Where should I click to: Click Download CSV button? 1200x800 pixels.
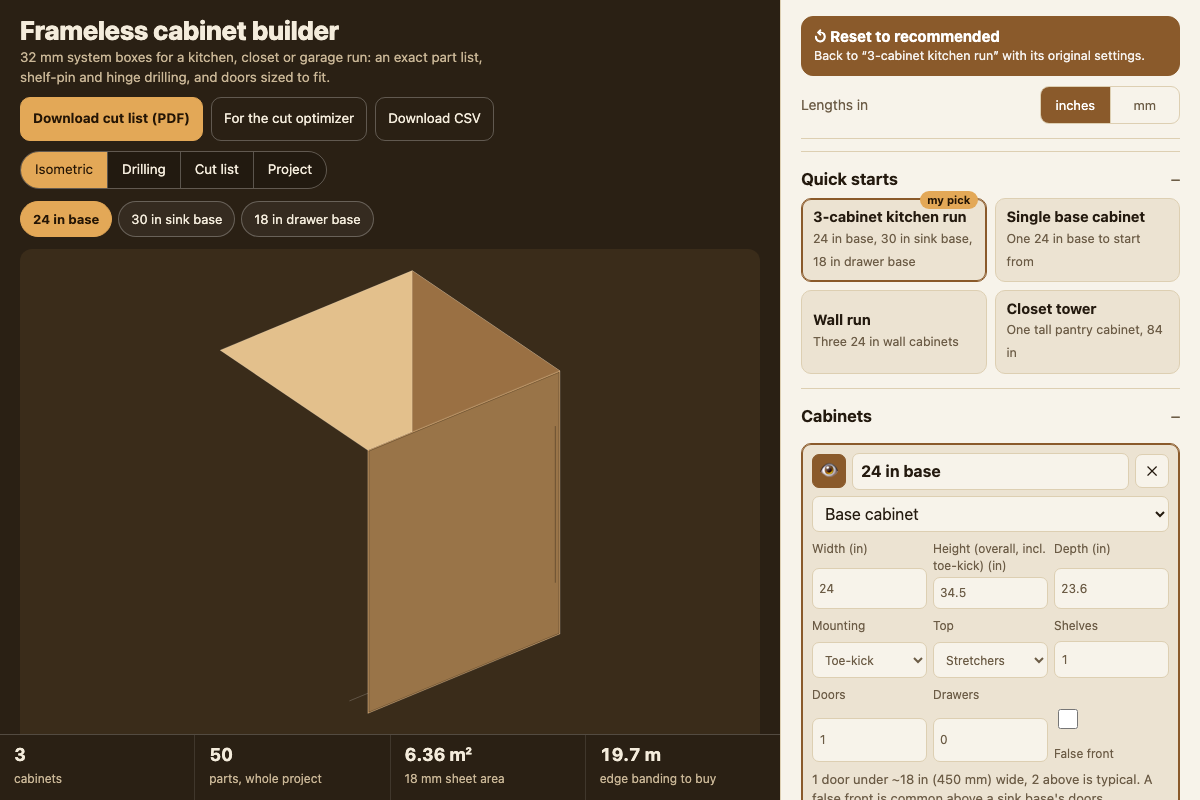pos(434,119)
